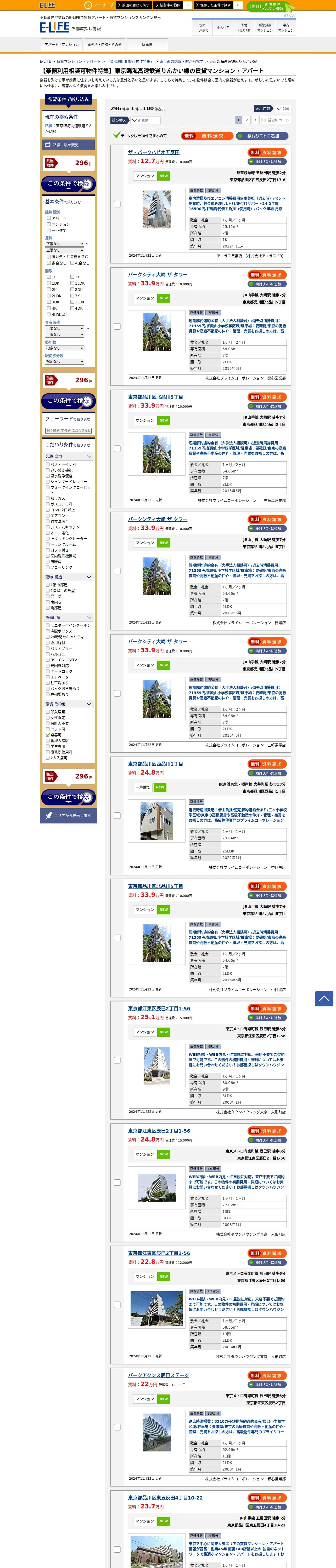This screenshot has height=1568, width=336.
Task: Open マイページ with the clock icon
Action: pyautogui.click(x=99, y=5)
